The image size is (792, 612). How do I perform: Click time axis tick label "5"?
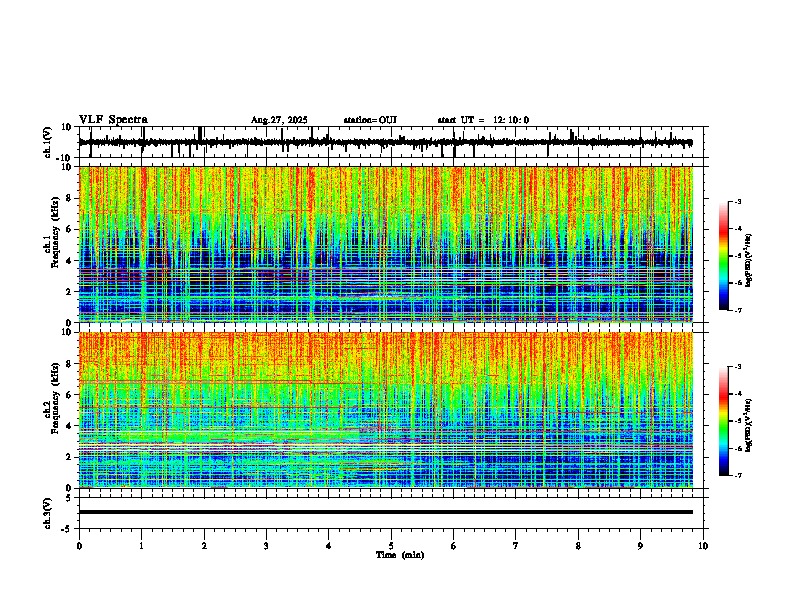[x=391, y=546]
